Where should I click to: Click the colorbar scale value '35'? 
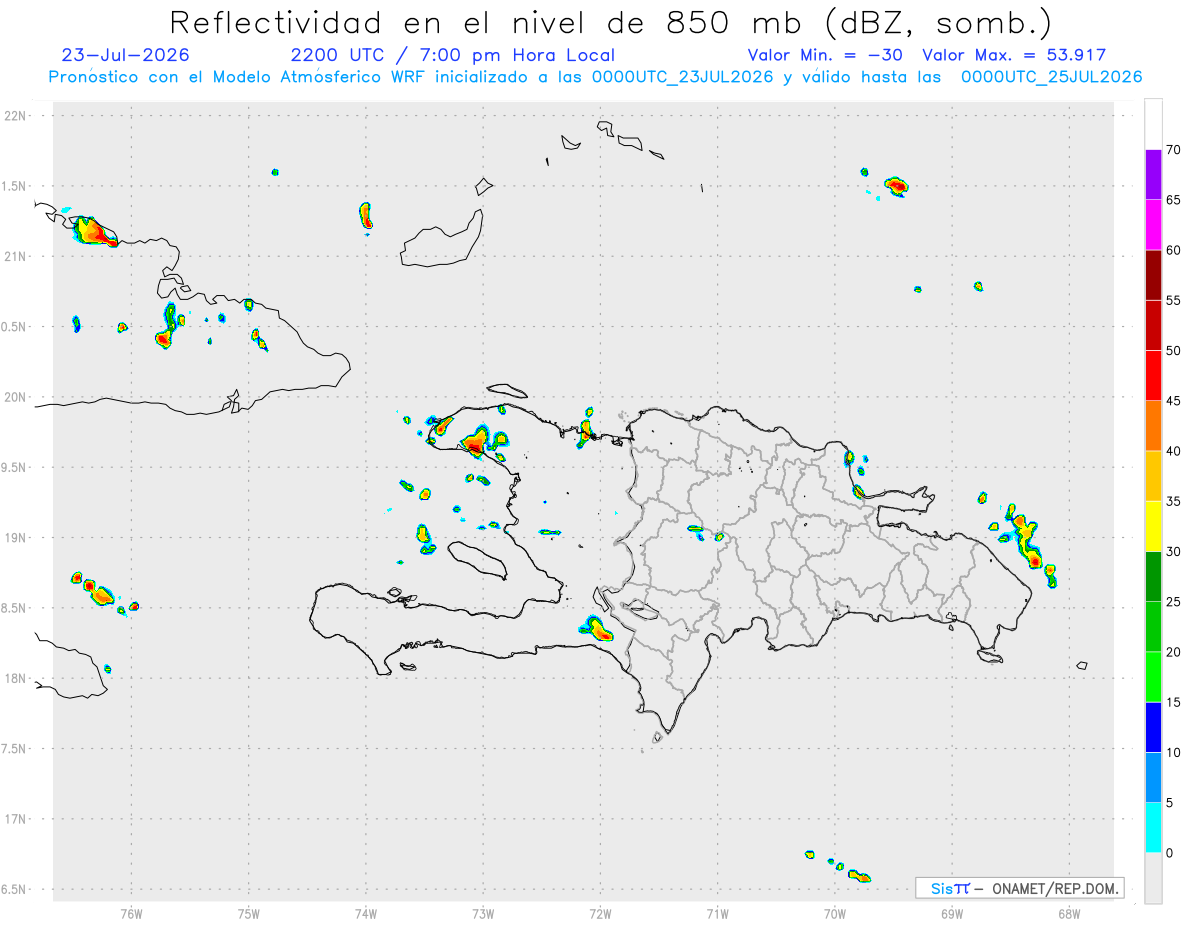pyautogui.click(x=1173, y=501)
